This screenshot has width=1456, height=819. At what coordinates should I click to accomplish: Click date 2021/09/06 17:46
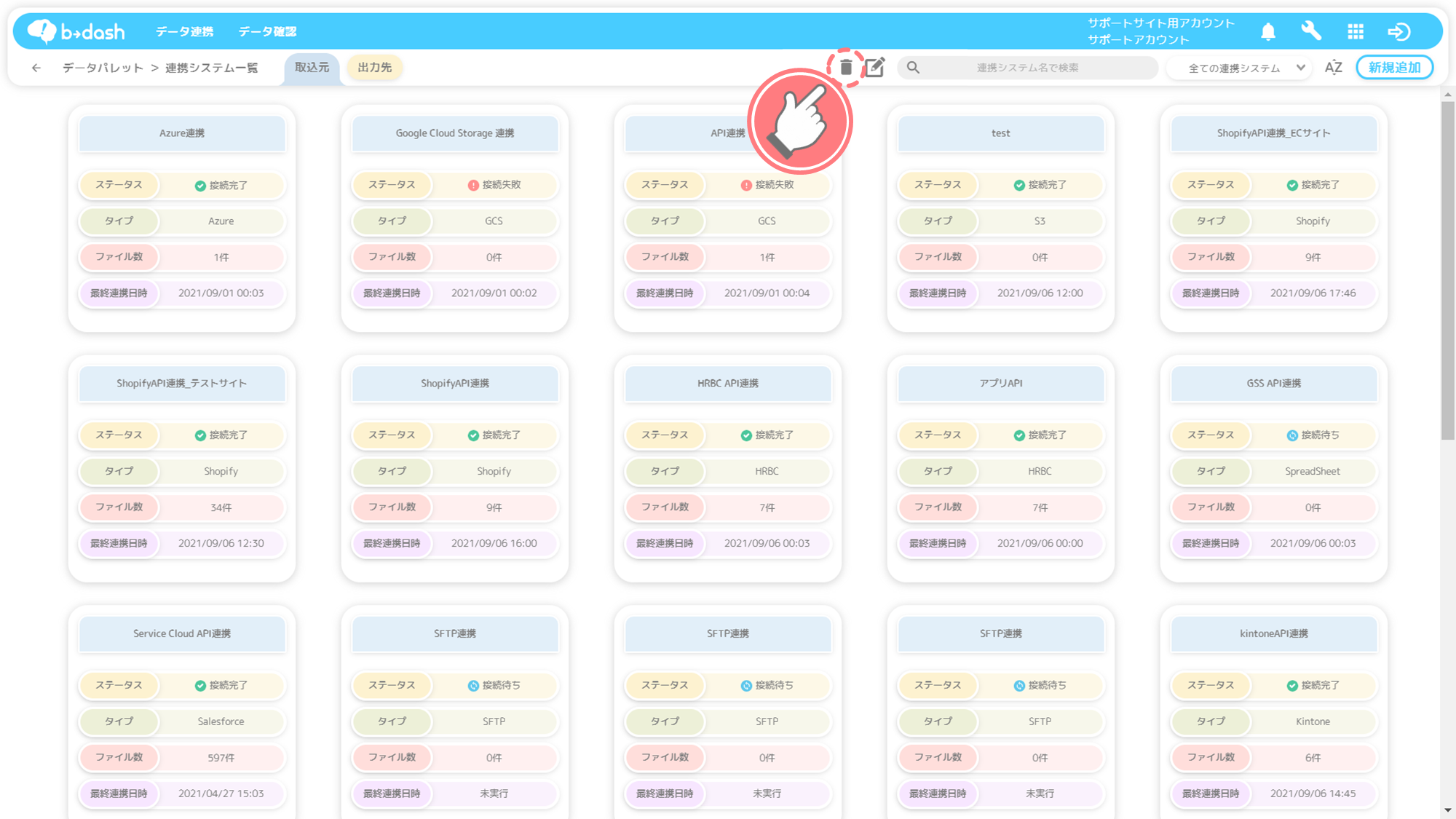tap(1313, 293)
